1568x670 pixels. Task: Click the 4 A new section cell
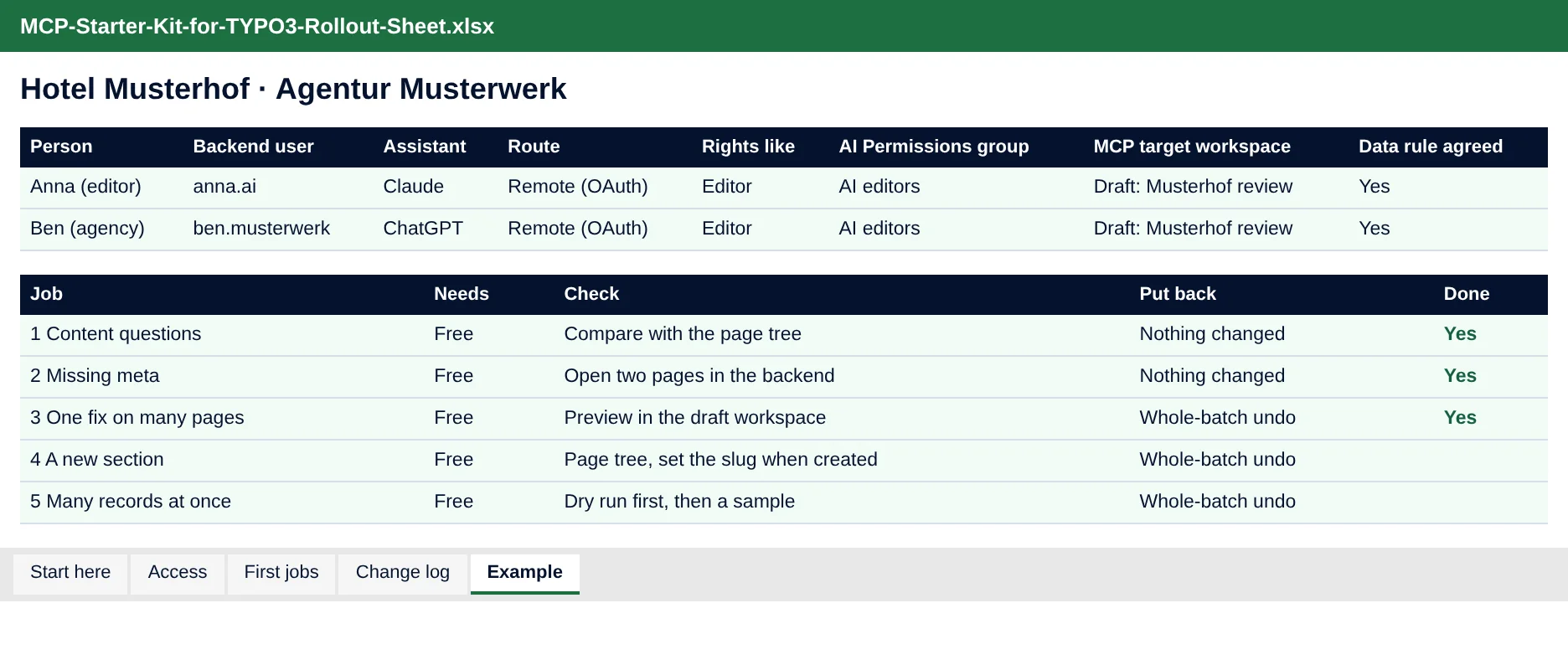(x=97, y=460)
